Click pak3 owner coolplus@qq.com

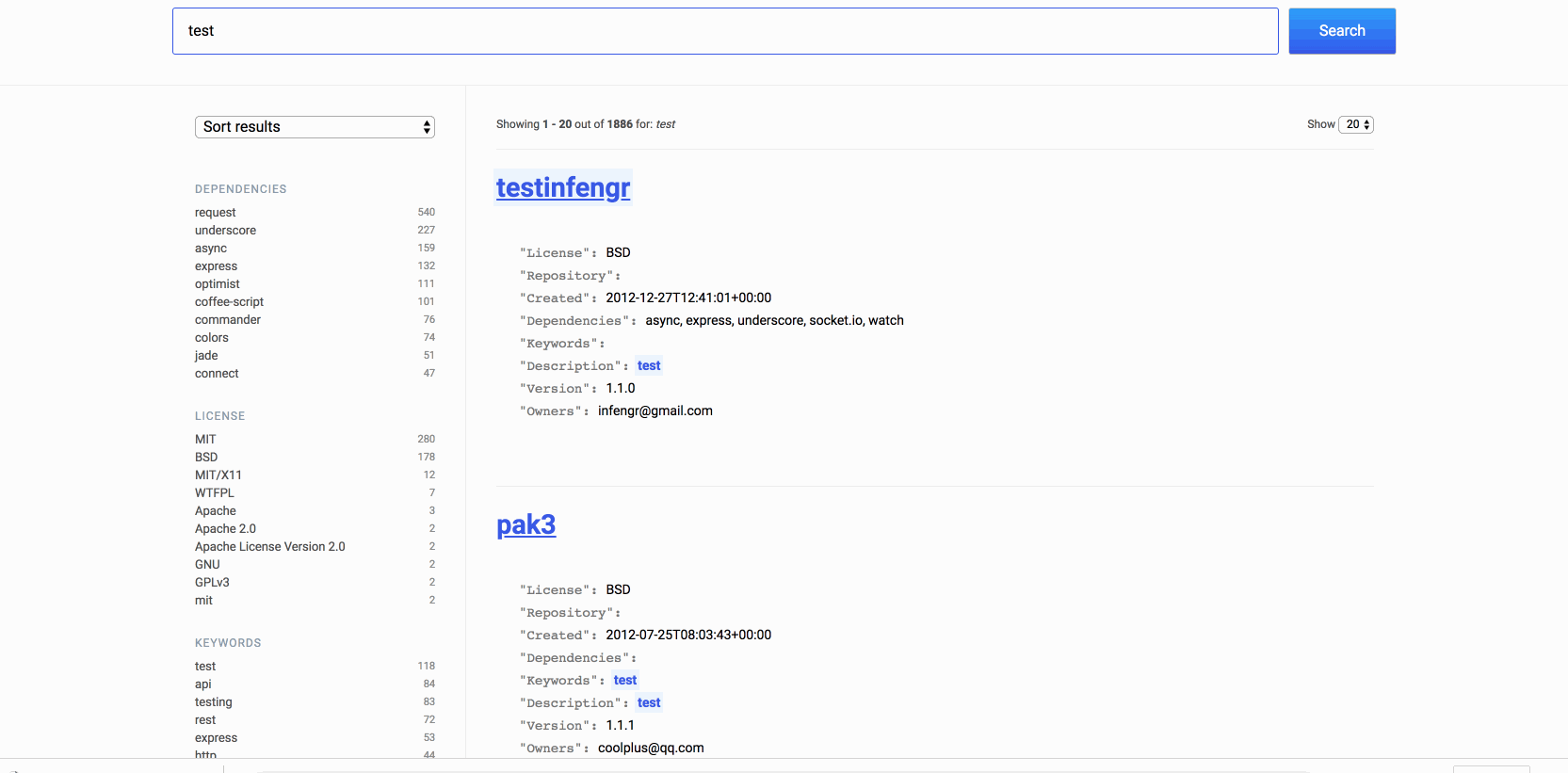click(651, 748)
